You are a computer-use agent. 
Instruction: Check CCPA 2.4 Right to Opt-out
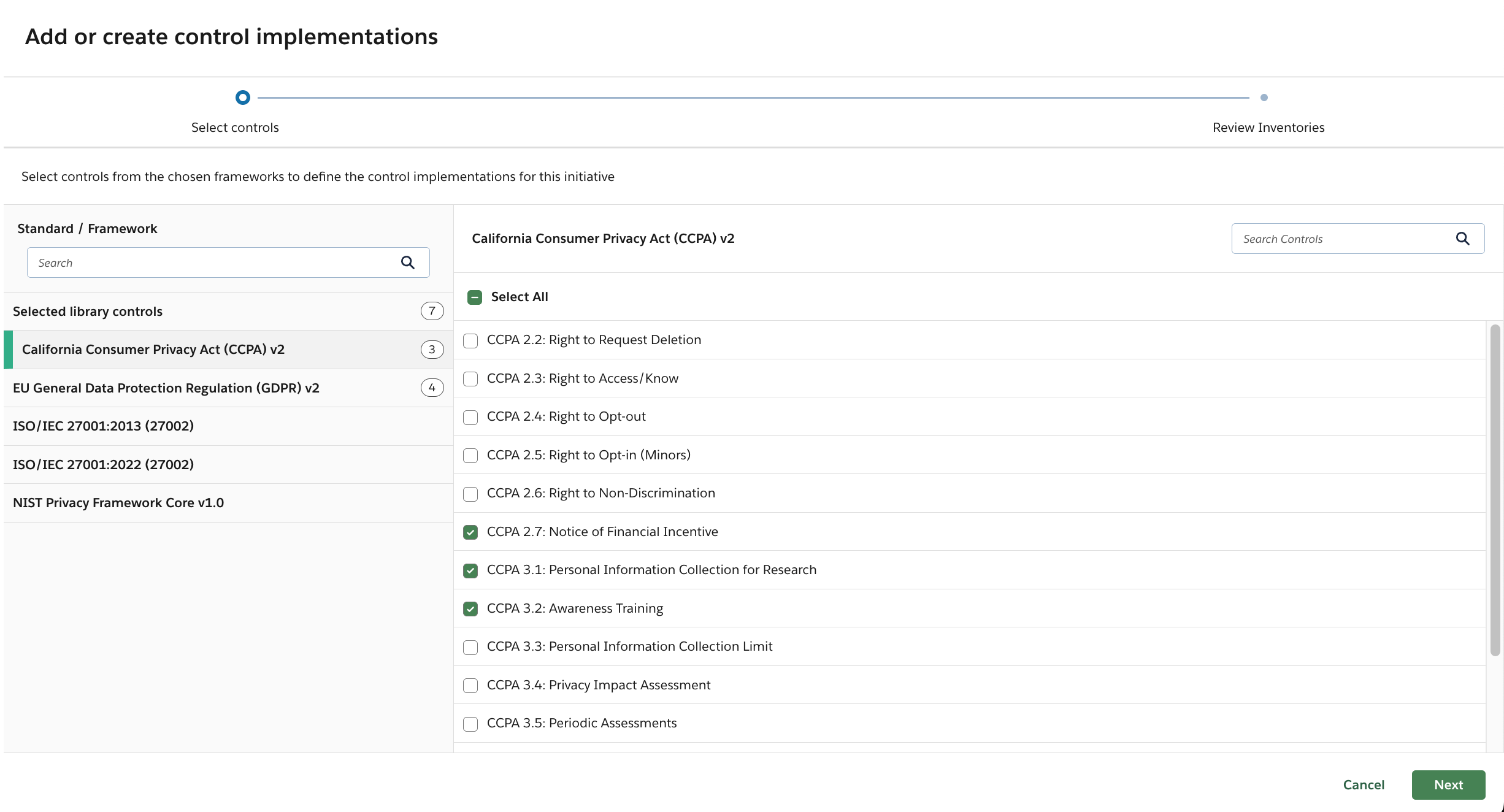point(470,417)
